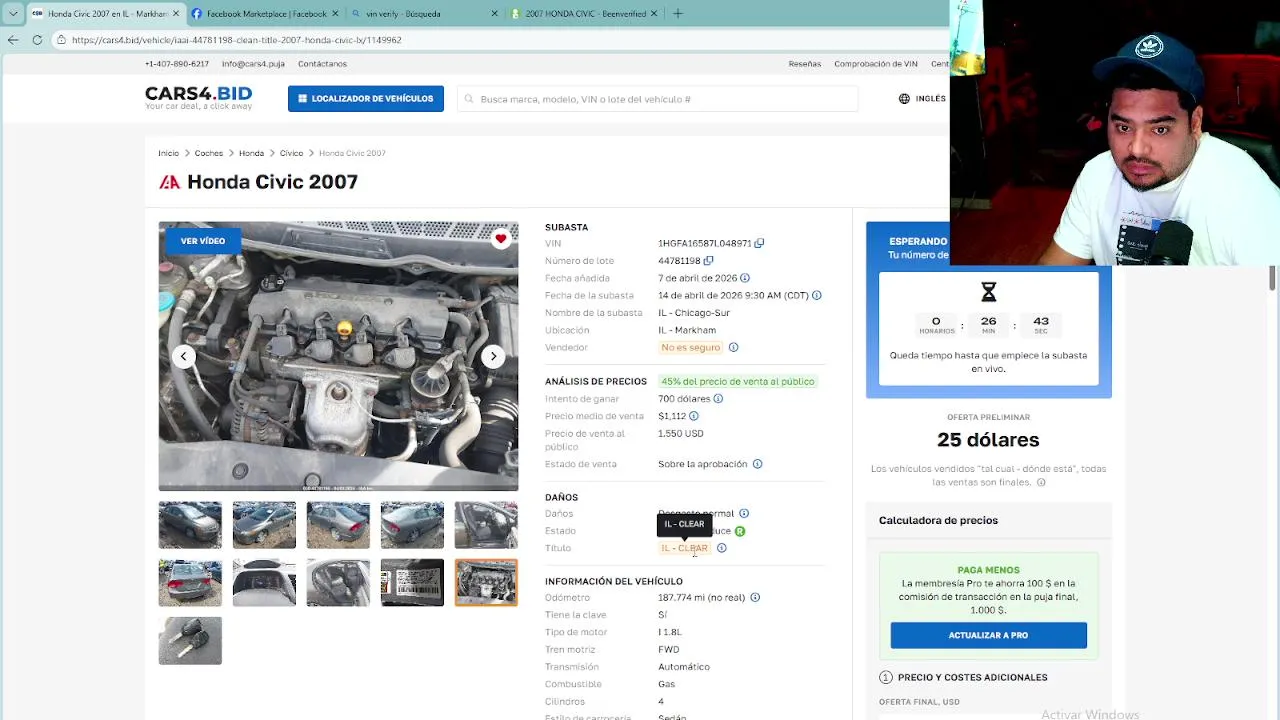This screenshot has width=1280, height=720.
Task: Focus the vehicle search input field
Action: pyautogui.click(x=658, y=99)
